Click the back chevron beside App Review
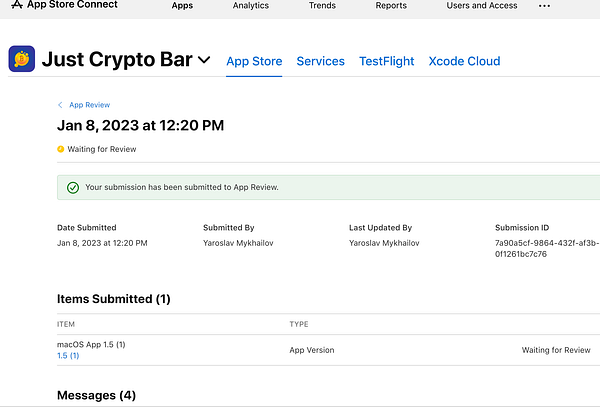600x408 pixels. (x=60, y=105)
